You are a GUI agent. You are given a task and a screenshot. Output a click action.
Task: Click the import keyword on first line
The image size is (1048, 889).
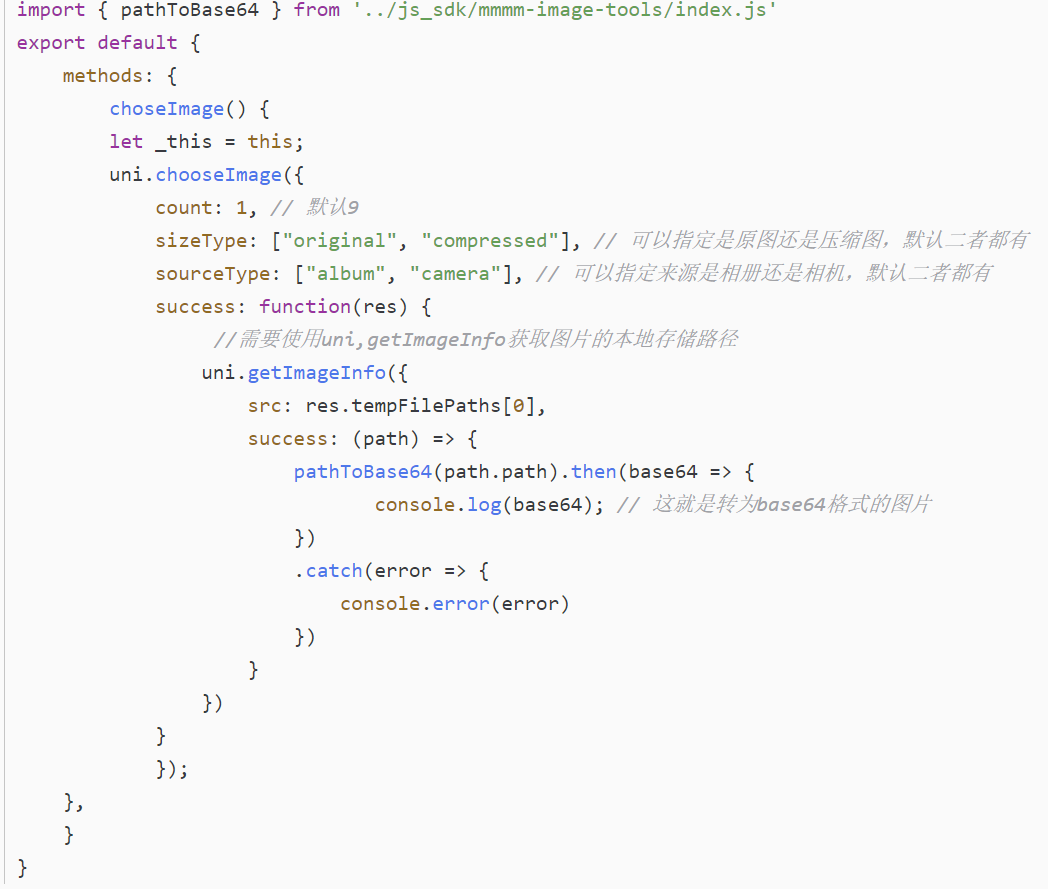[51, 10]
